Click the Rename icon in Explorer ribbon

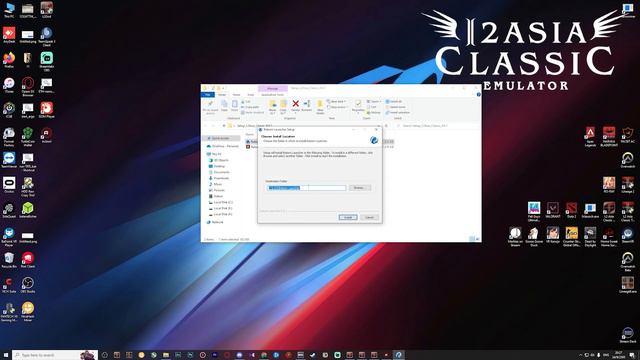[307, 106]
